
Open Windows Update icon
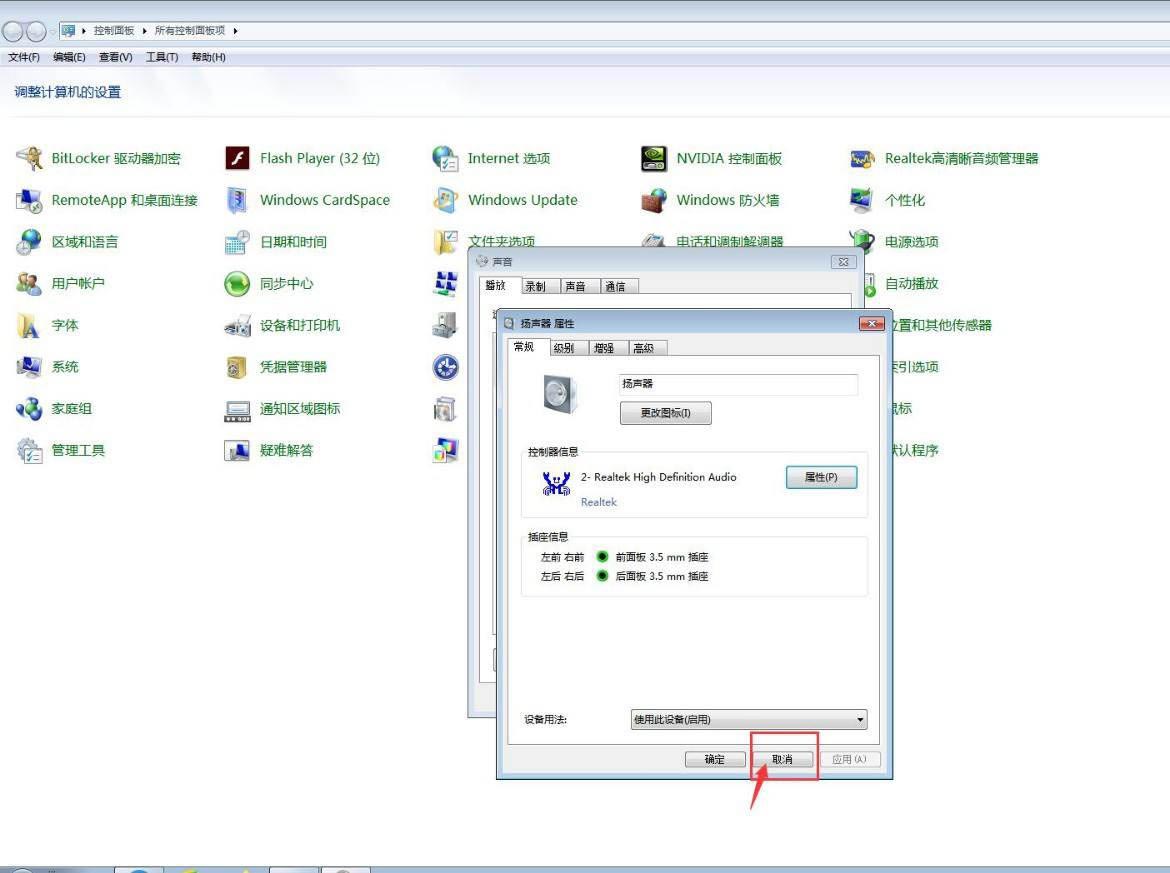tap(445, 200)
